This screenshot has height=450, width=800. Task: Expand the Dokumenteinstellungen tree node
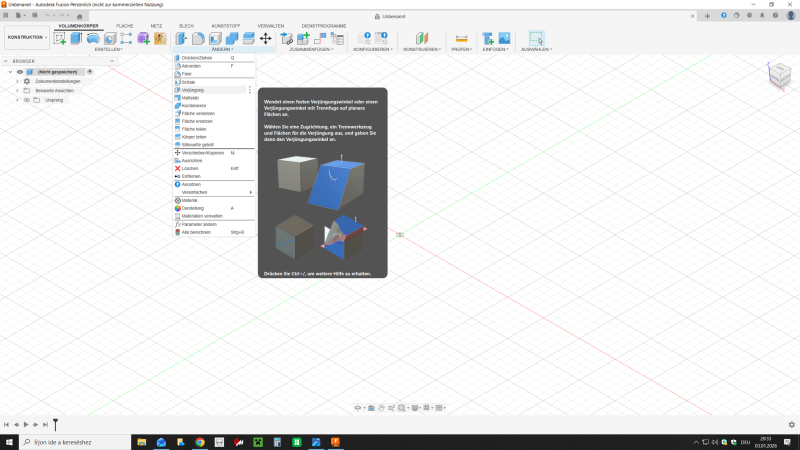point(17,81)
